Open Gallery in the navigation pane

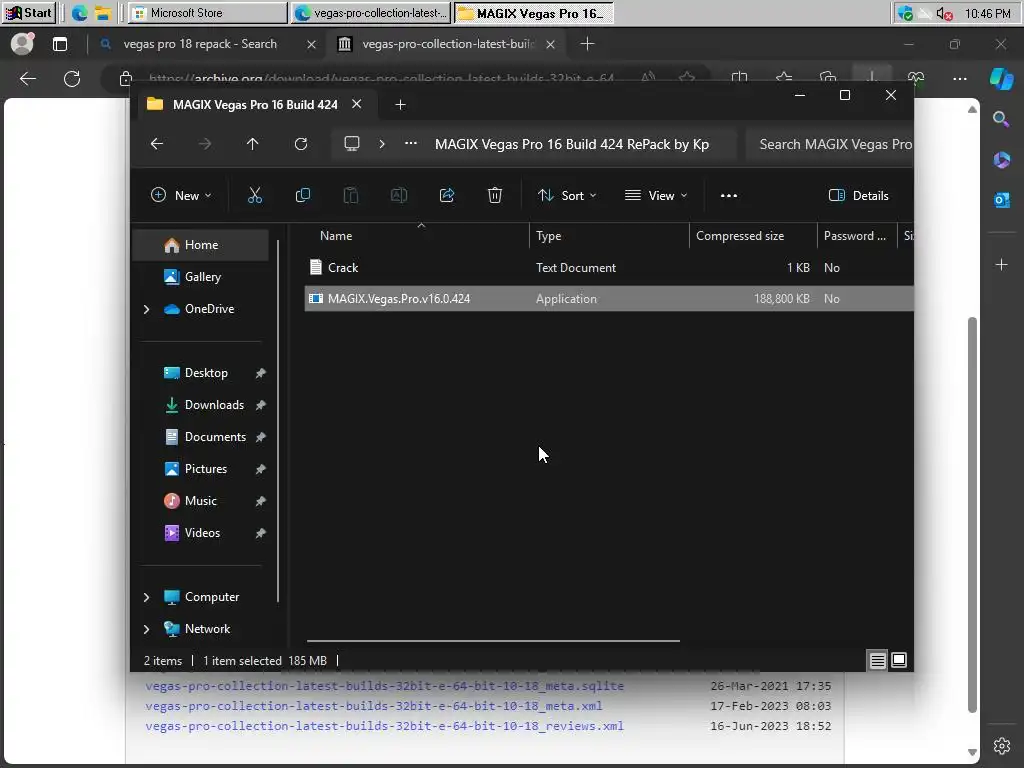[x=200, y=277]
